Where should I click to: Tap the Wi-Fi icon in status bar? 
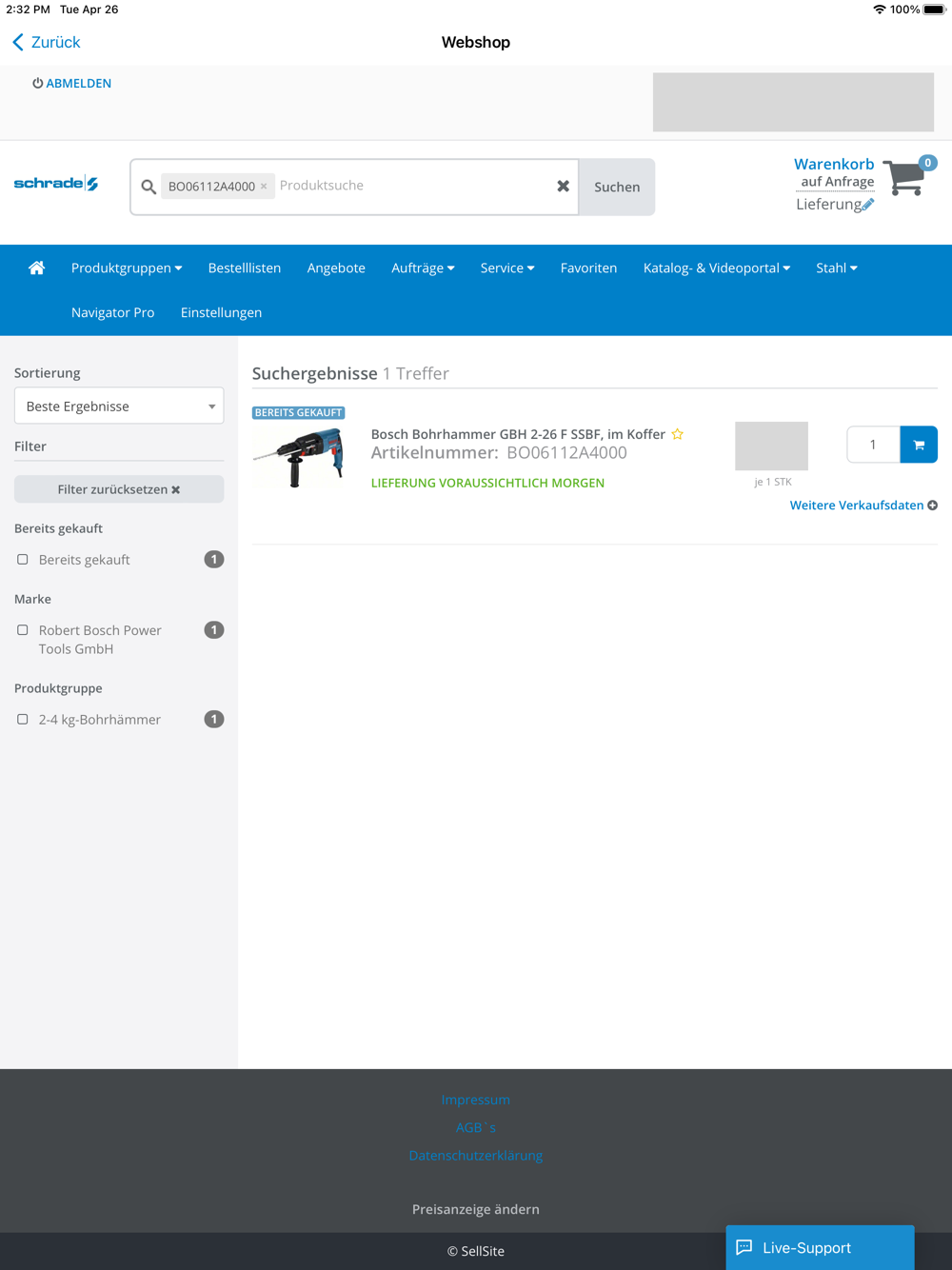879,10
